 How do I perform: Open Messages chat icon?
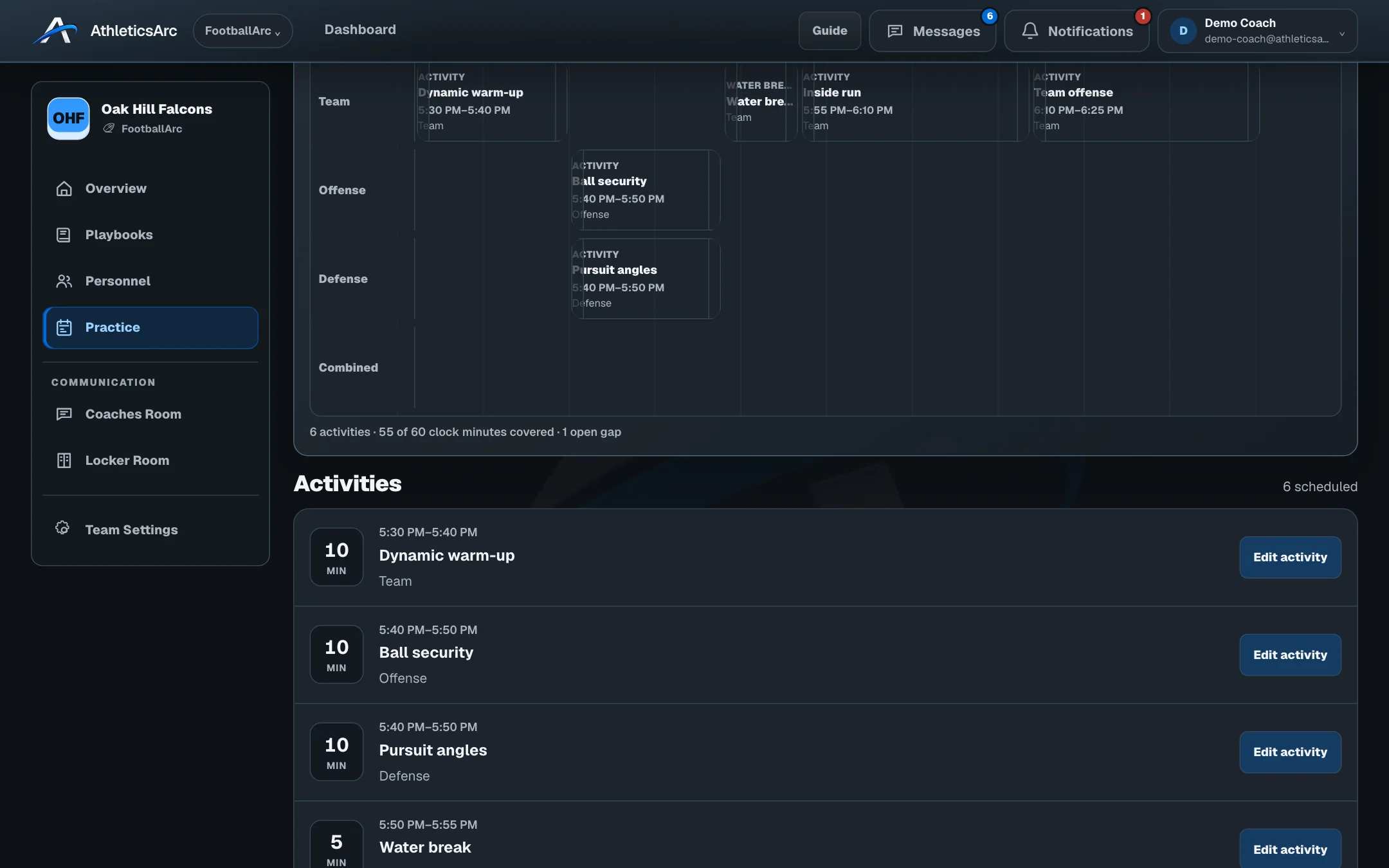tap(894, 31)
